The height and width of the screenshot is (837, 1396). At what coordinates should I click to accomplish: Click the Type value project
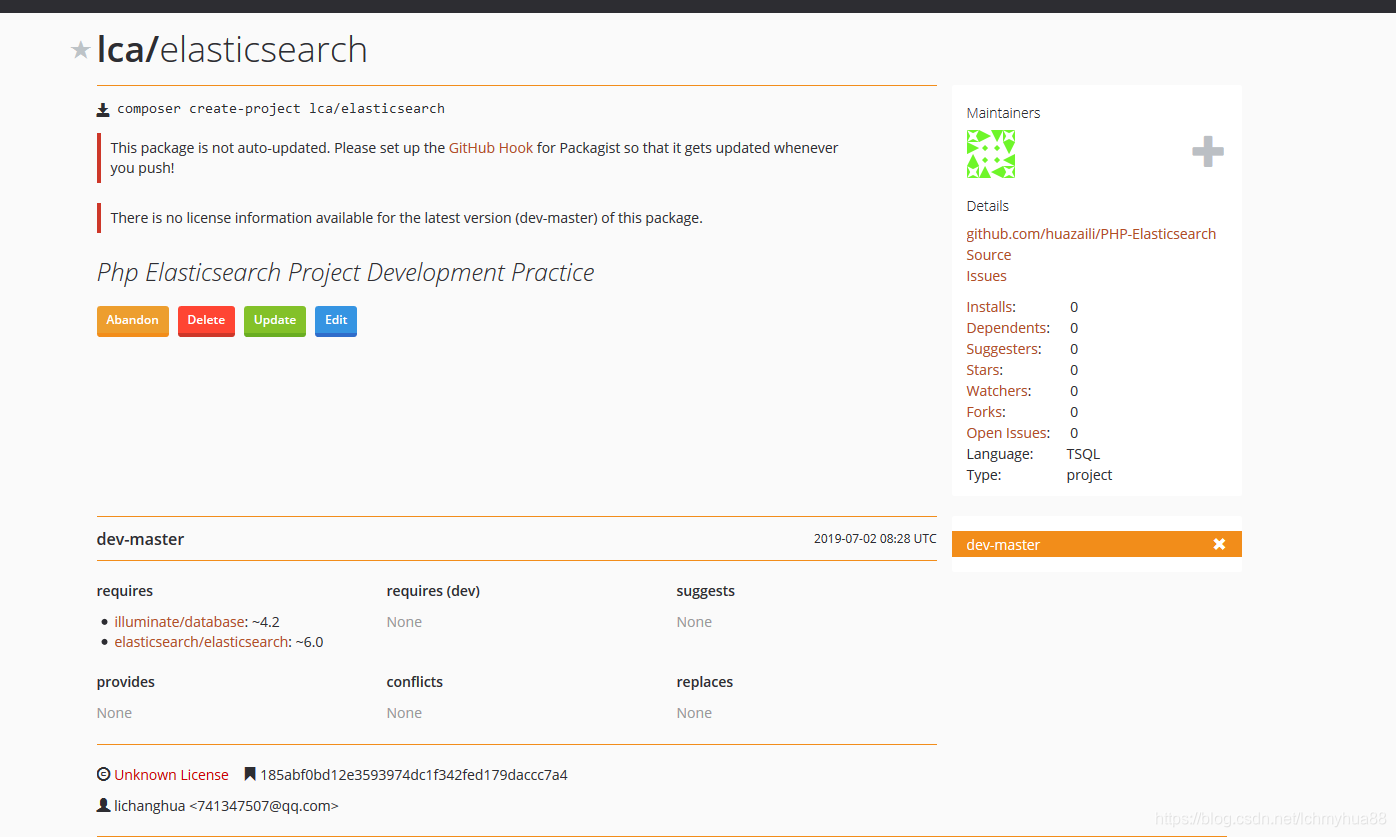point(1089,475)
